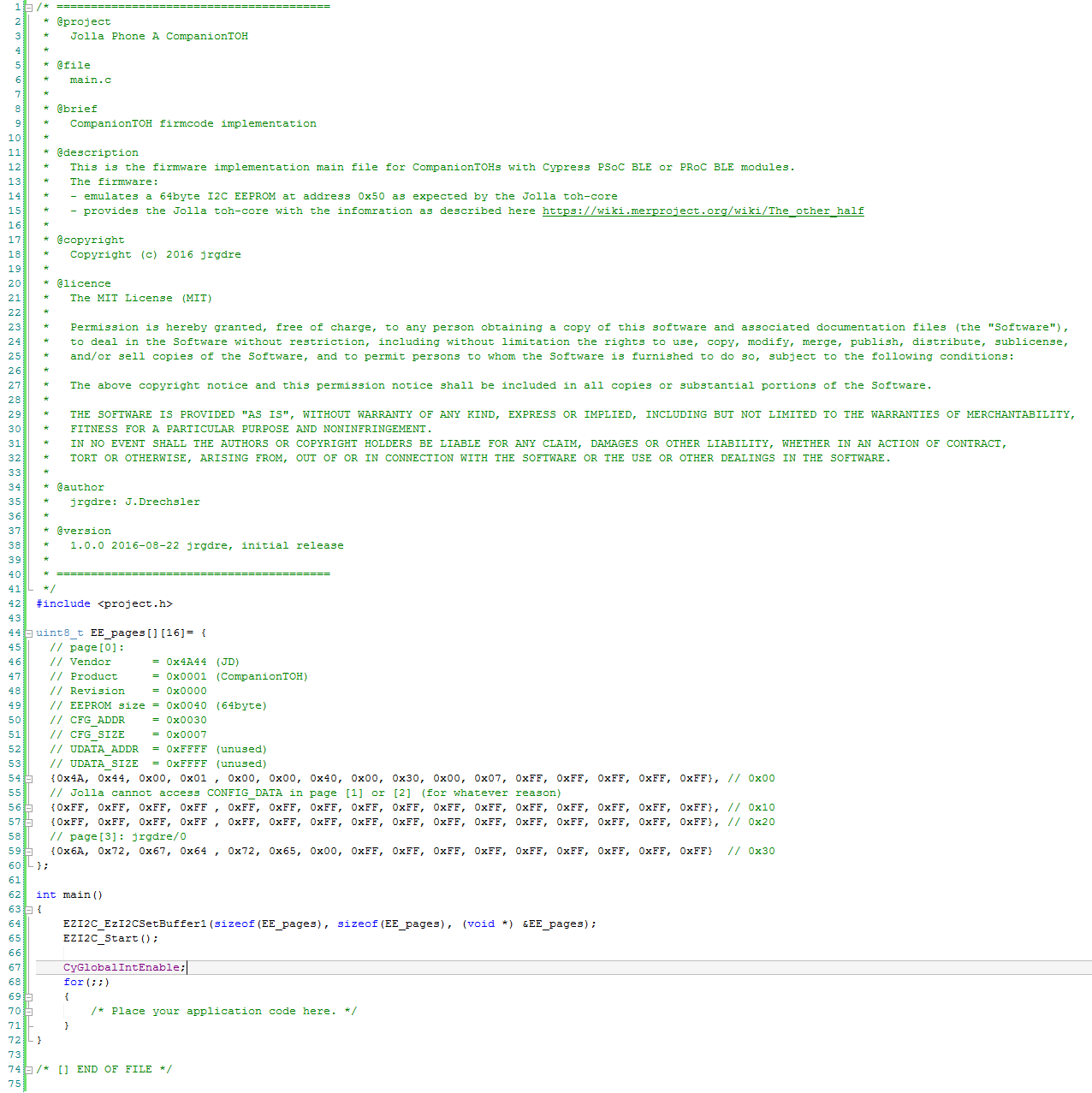Click 'THE SOFTWARE IS PROVIDED "AS IS"' license text
This screenshot has height=1093, width=1092.
click(x=180, y=414)
